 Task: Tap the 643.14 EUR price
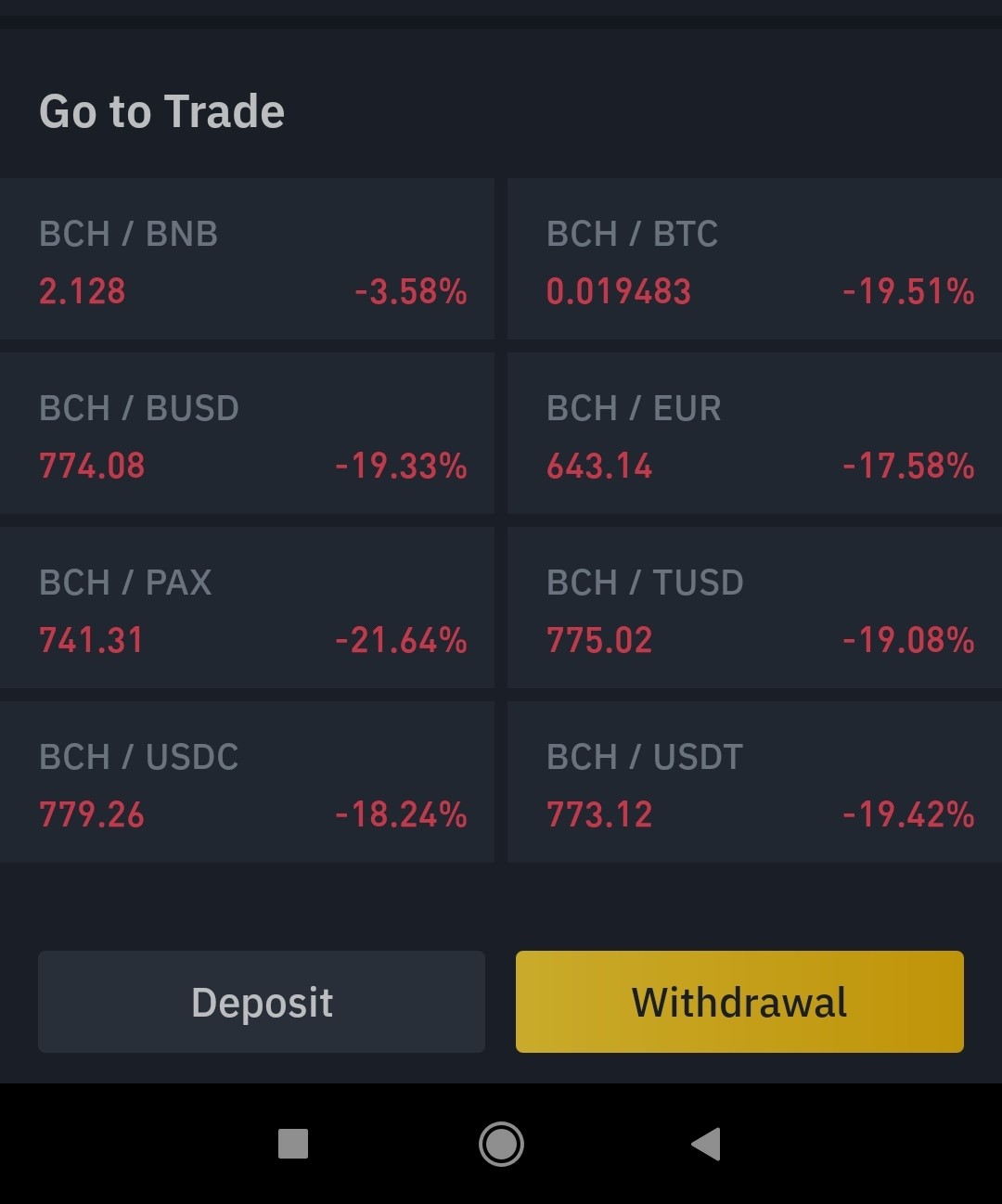[x=599, y=466]
